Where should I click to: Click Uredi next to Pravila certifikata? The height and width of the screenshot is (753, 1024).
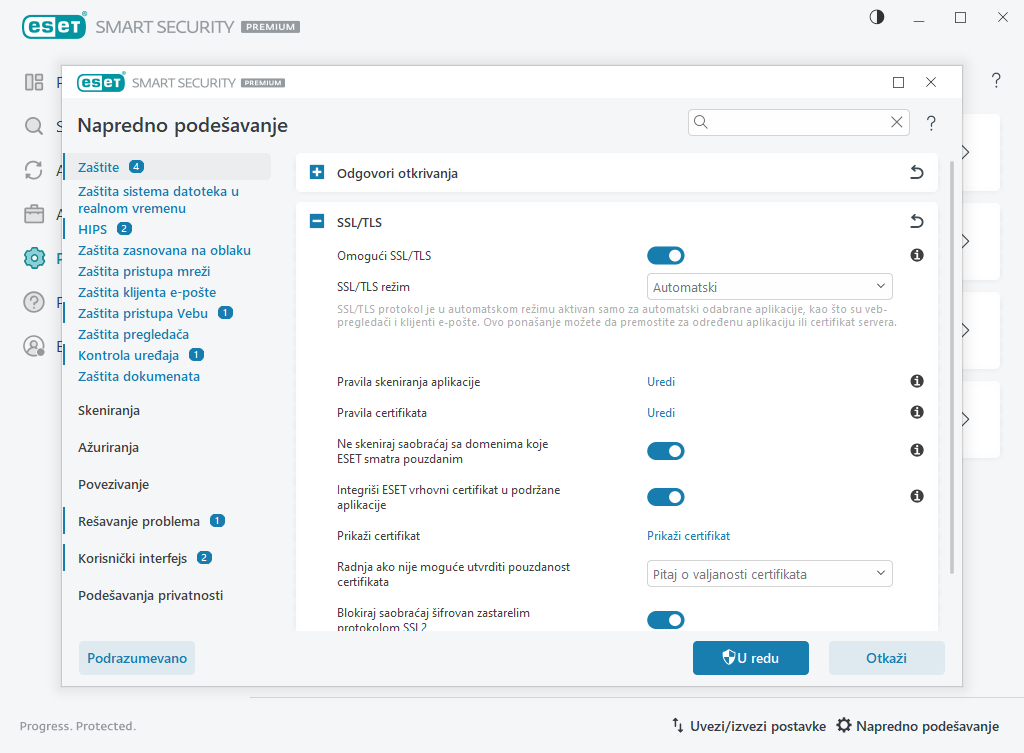click(660, 412)
